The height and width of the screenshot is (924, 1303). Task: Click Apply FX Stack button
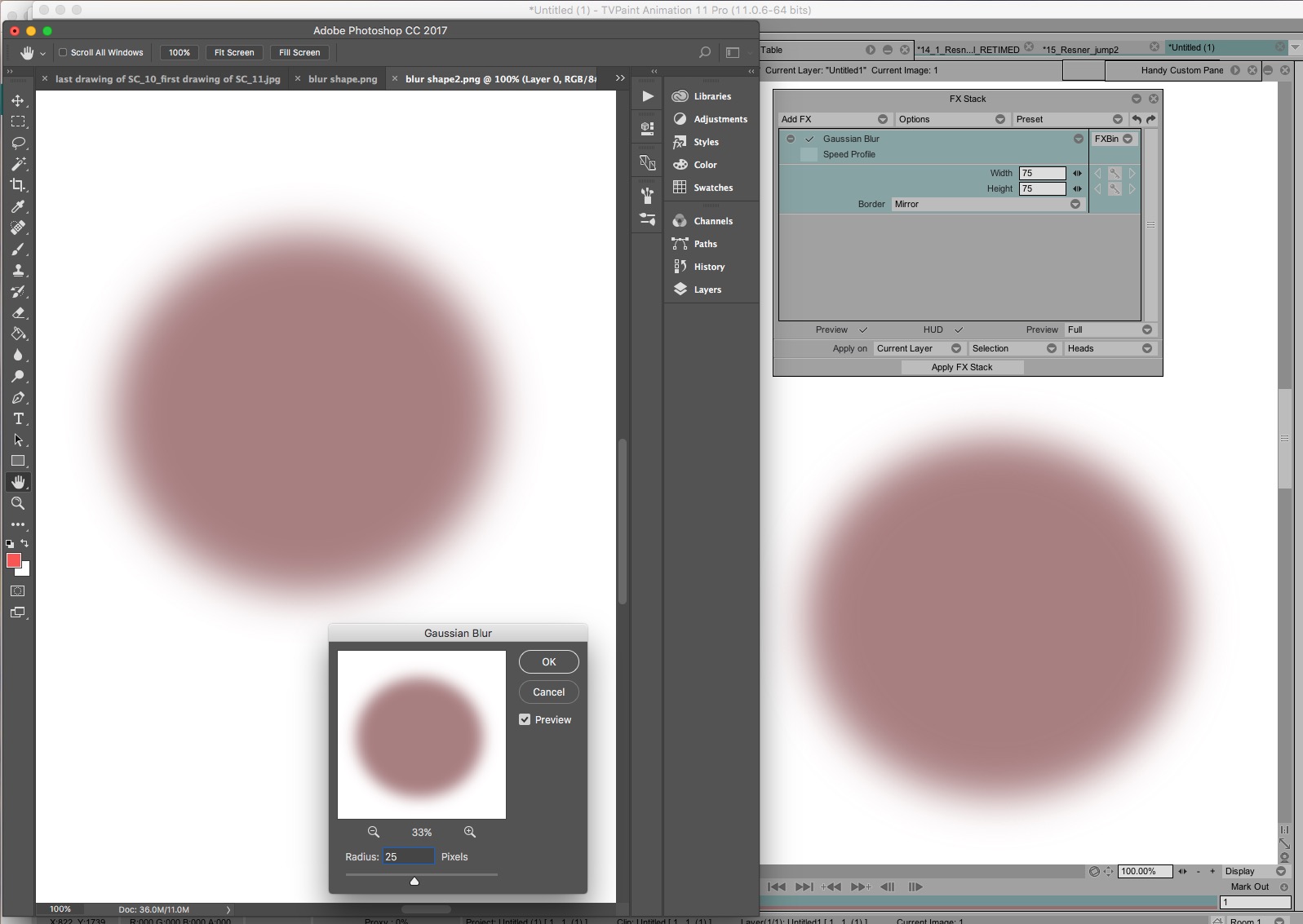[962, 367]
